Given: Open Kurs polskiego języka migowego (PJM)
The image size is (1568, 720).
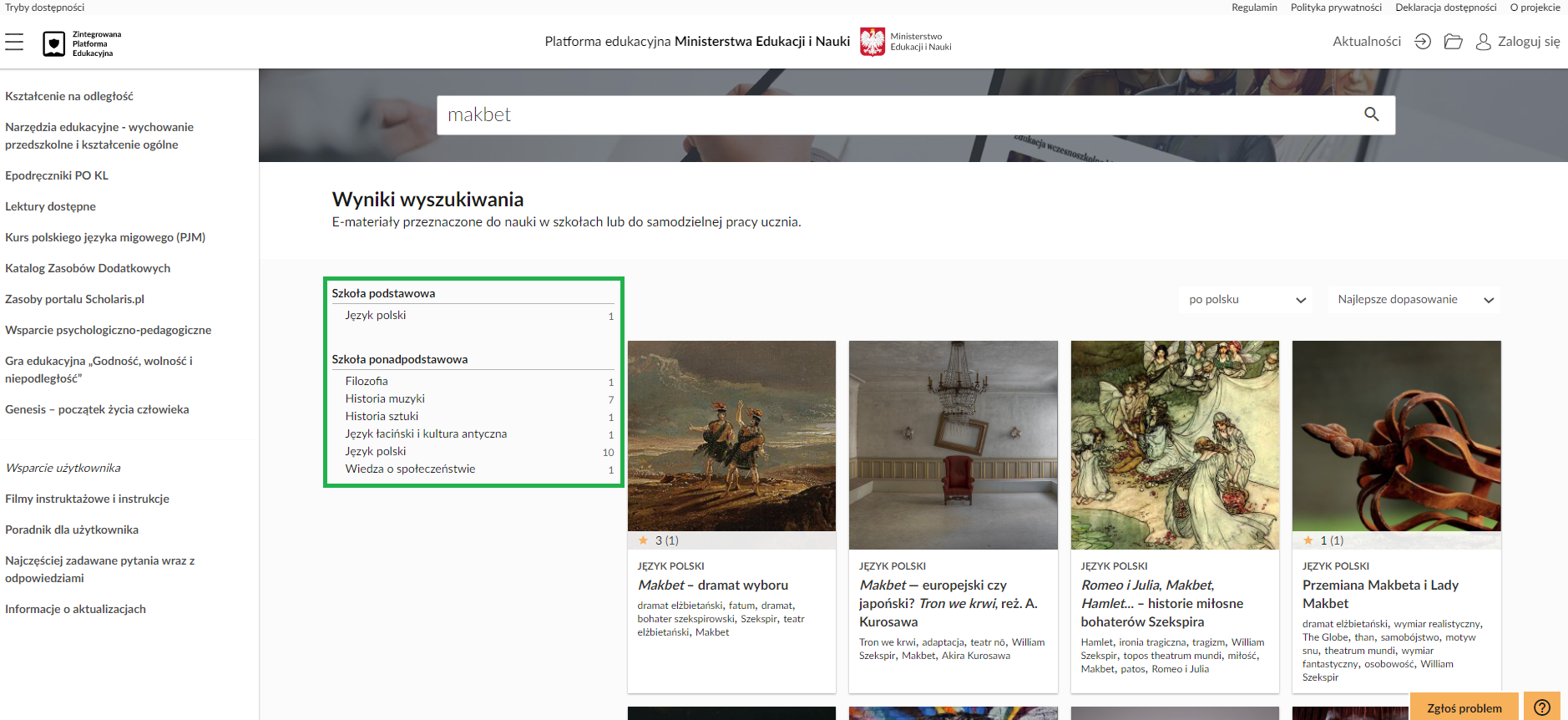Looking at the screenshot, I should (x=105, y=237).
